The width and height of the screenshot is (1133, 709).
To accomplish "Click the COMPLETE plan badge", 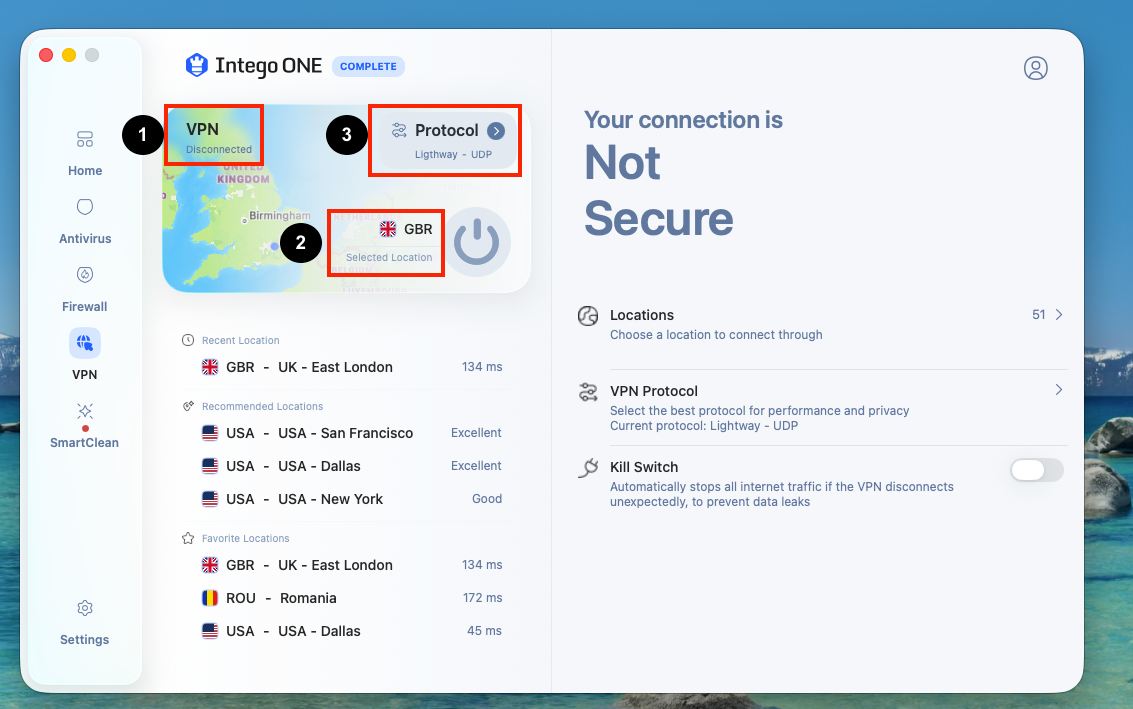I will click(369, 66).
